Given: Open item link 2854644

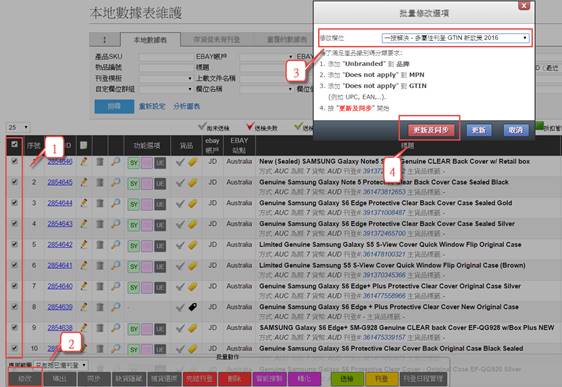Looking at the screenshot, I should tap(60, 203).
